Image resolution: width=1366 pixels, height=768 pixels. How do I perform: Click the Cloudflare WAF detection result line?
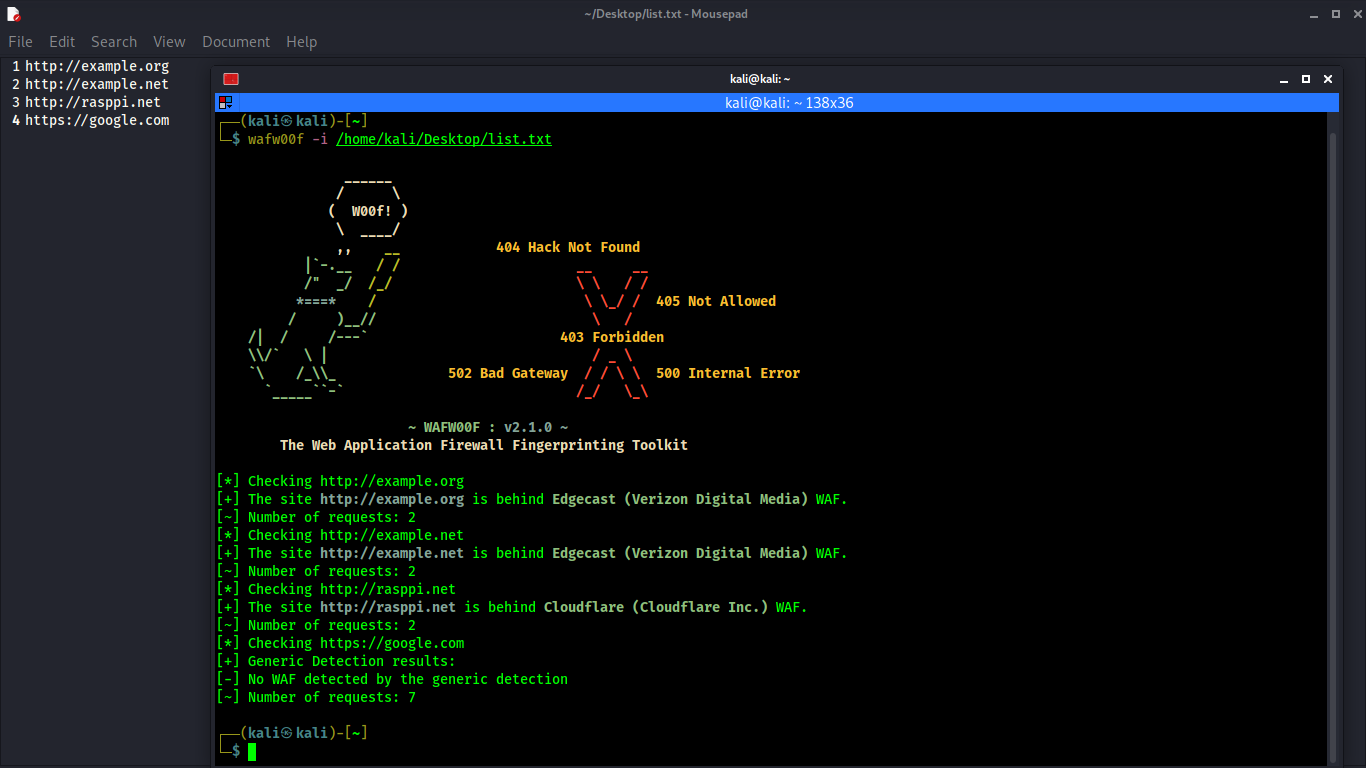511,607
